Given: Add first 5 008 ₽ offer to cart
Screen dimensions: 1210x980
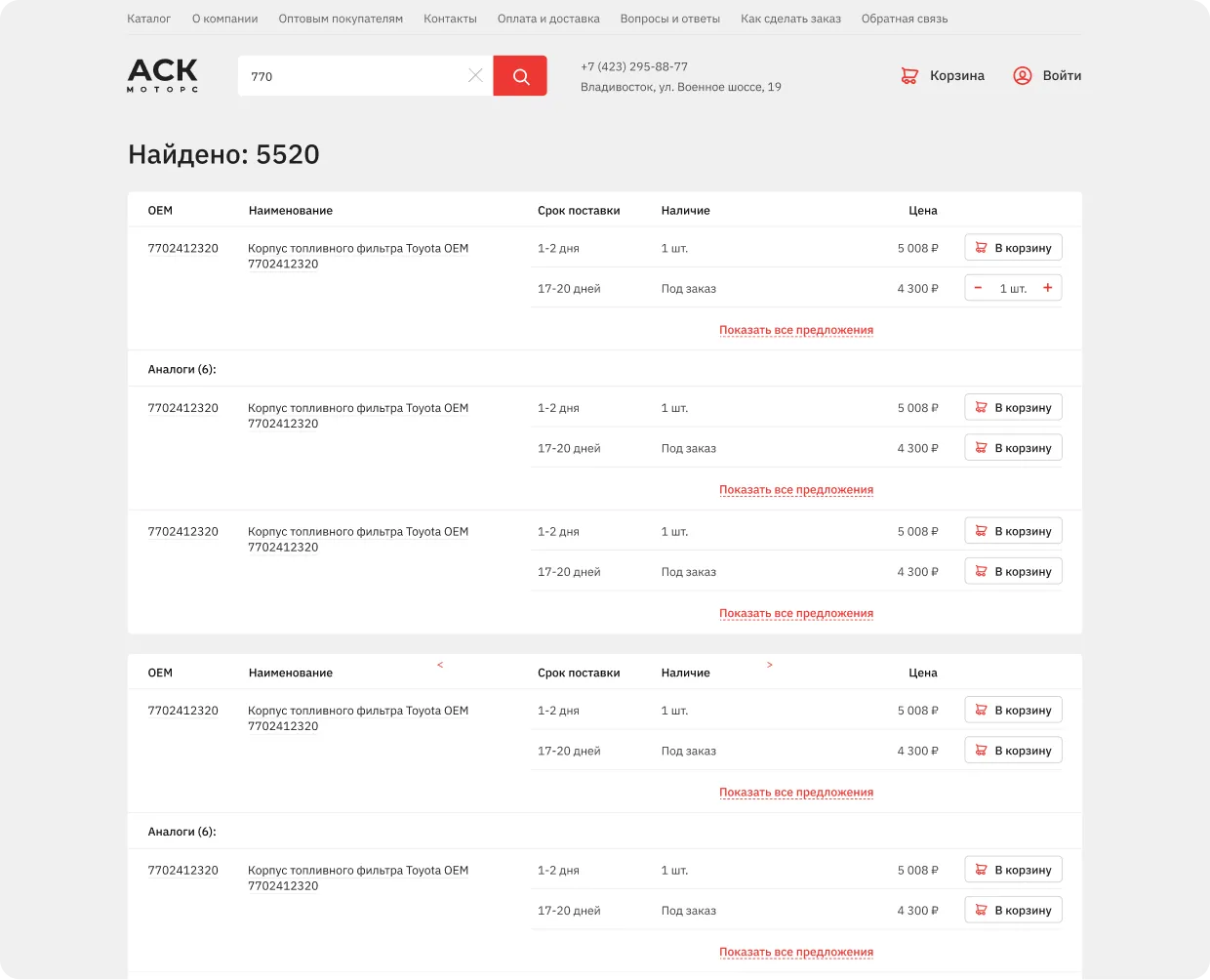Looking at the screenshot, I should click(1013, 248).
